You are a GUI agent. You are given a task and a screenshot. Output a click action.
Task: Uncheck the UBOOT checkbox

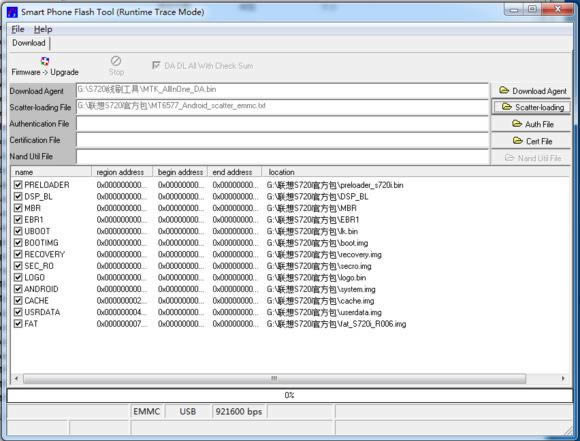tap(18, 231)
